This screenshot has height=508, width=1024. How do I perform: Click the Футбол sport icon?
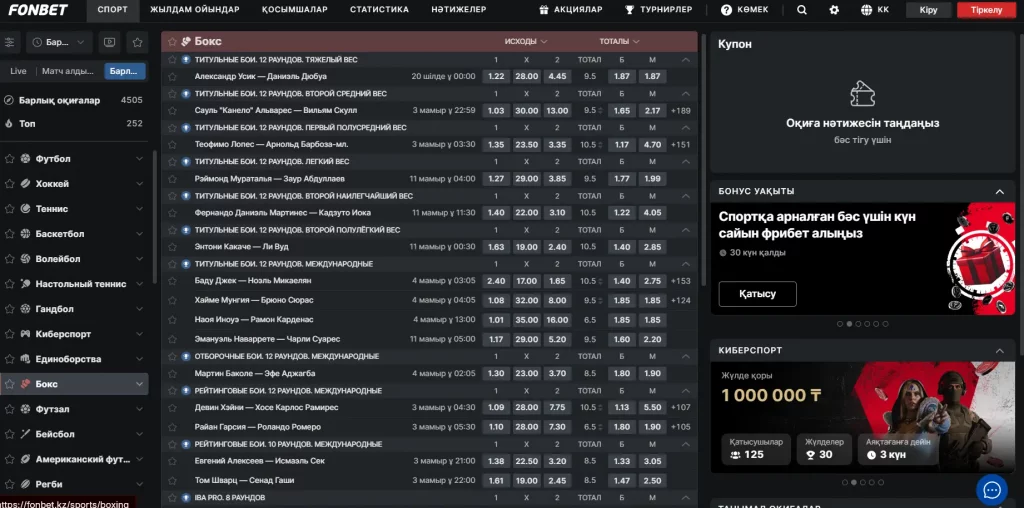25,159
